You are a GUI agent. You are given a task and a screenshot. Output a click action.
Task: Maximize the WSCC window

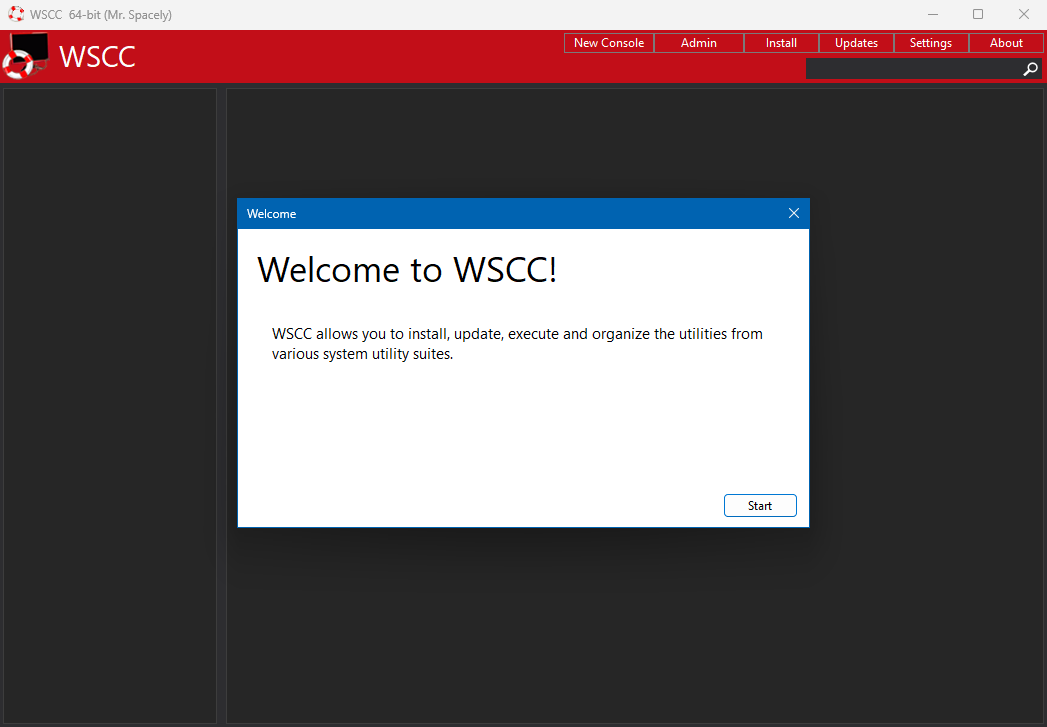(x=978, y=14)
